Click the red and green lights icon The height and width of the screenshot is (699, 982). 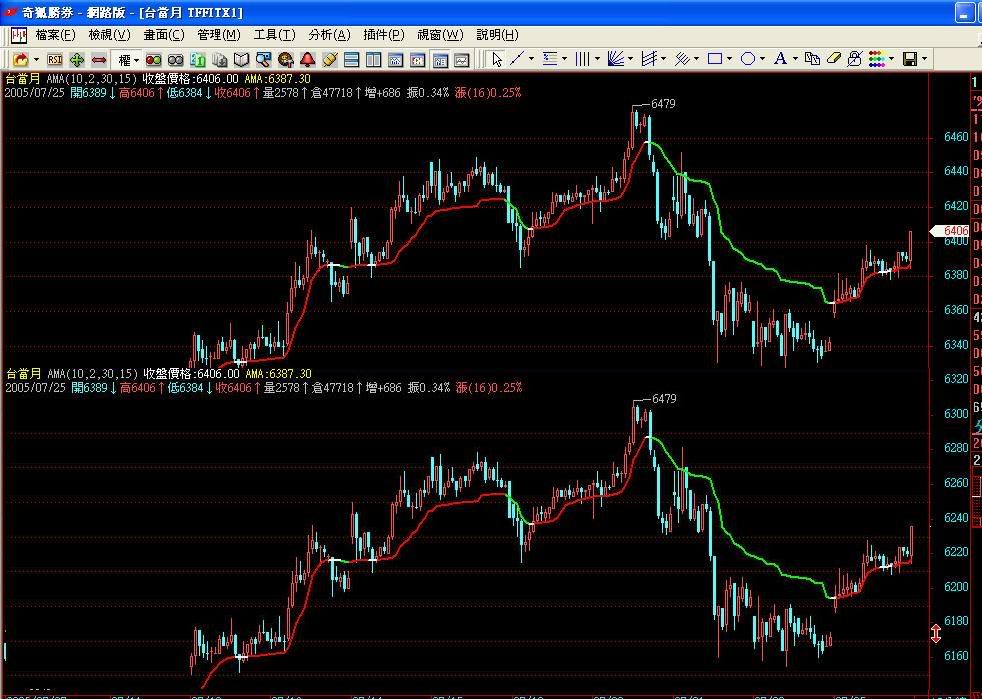pos(153,60)
